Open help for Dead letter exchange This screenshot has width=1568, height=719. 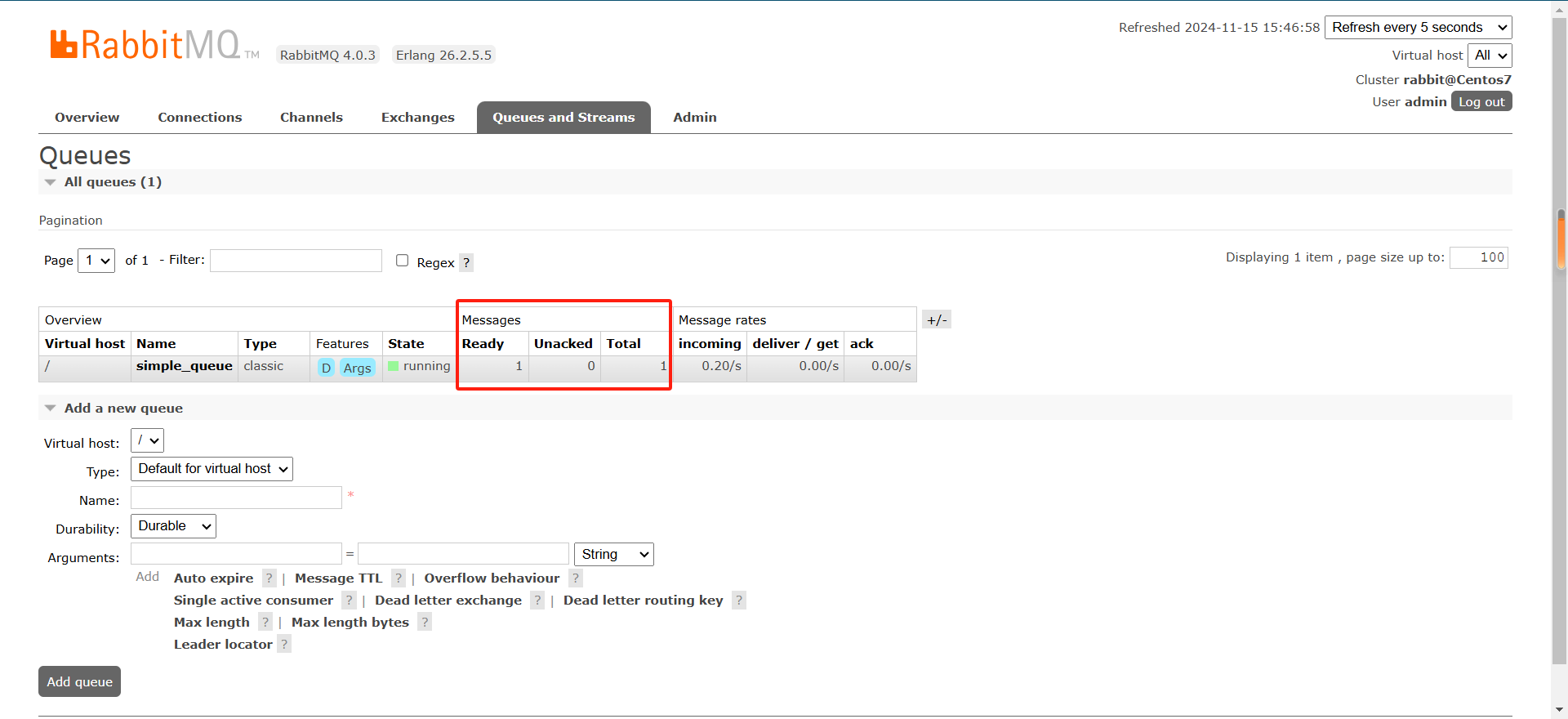[x=537, y=601]
